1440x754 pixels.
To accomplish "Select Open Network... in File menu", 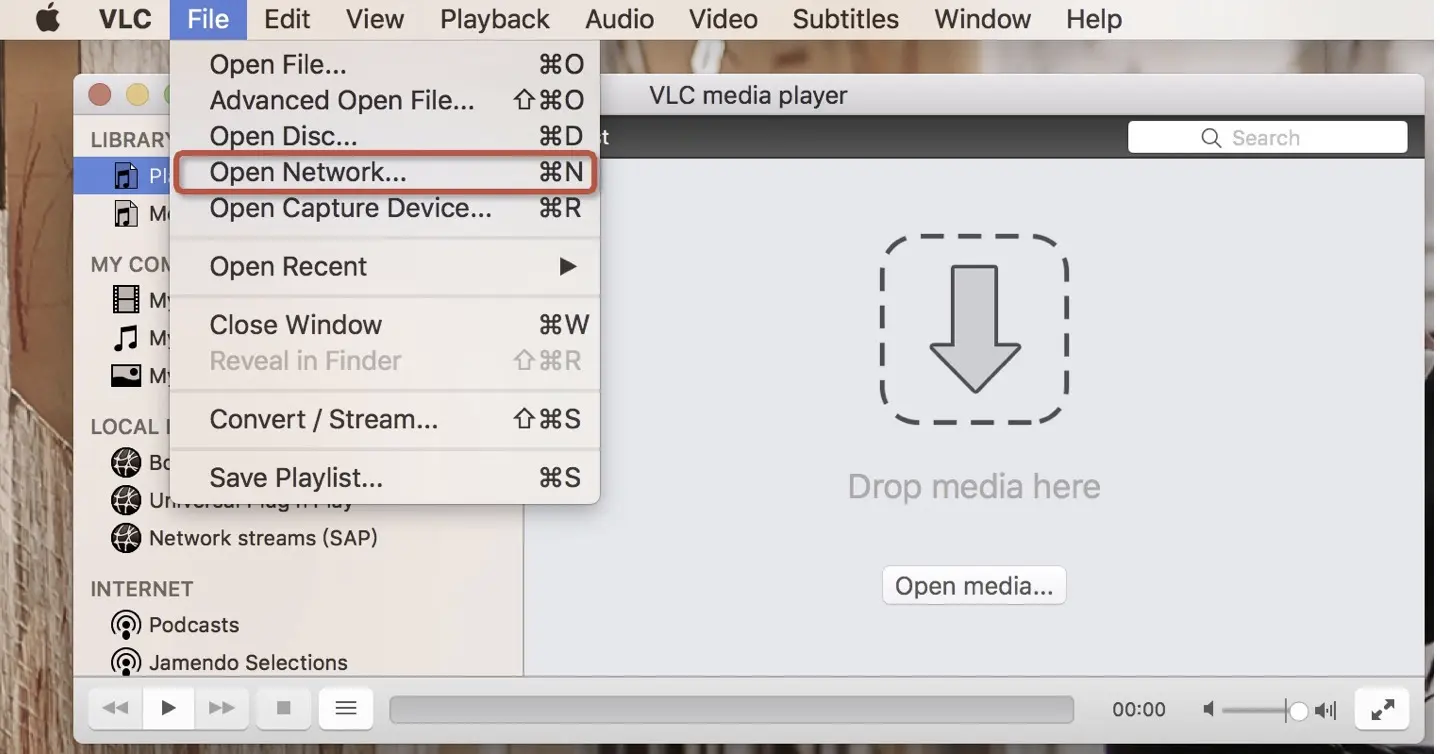I will 385,172.
